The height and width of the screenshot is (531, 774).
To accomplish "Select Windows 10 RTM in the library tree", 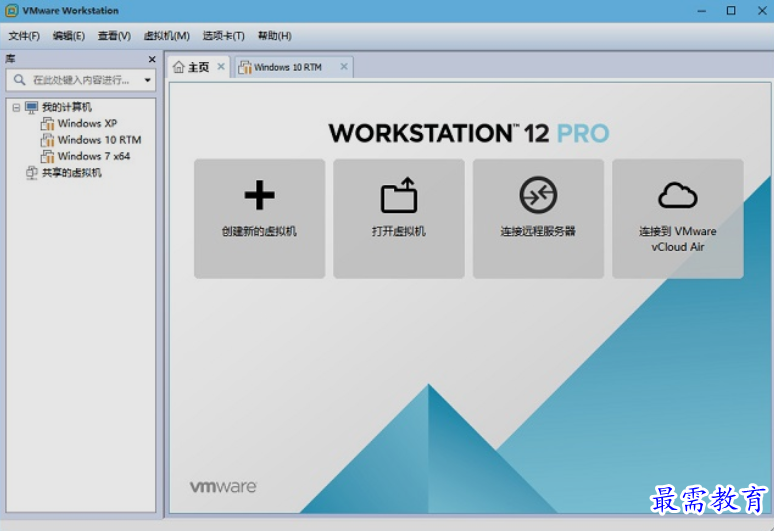I will 100,140.
